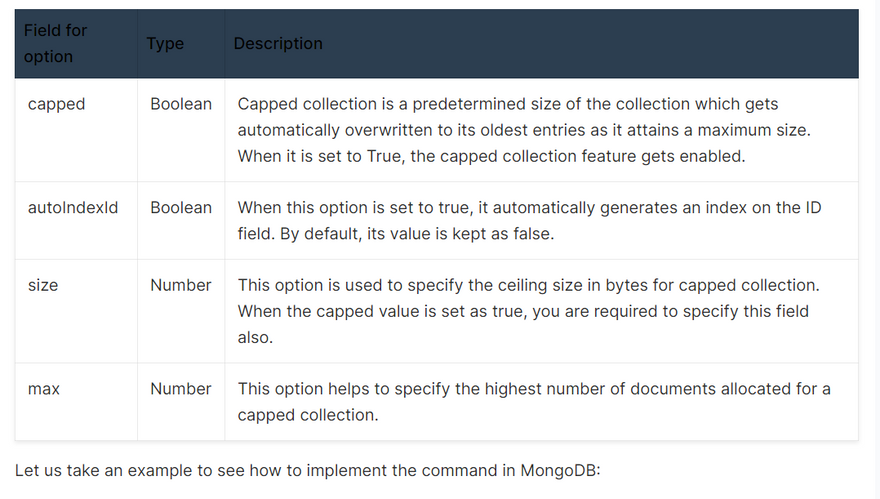Select the 'max' field name cell
This screenshot has height=499, width=880.
[x=44, y=389]
